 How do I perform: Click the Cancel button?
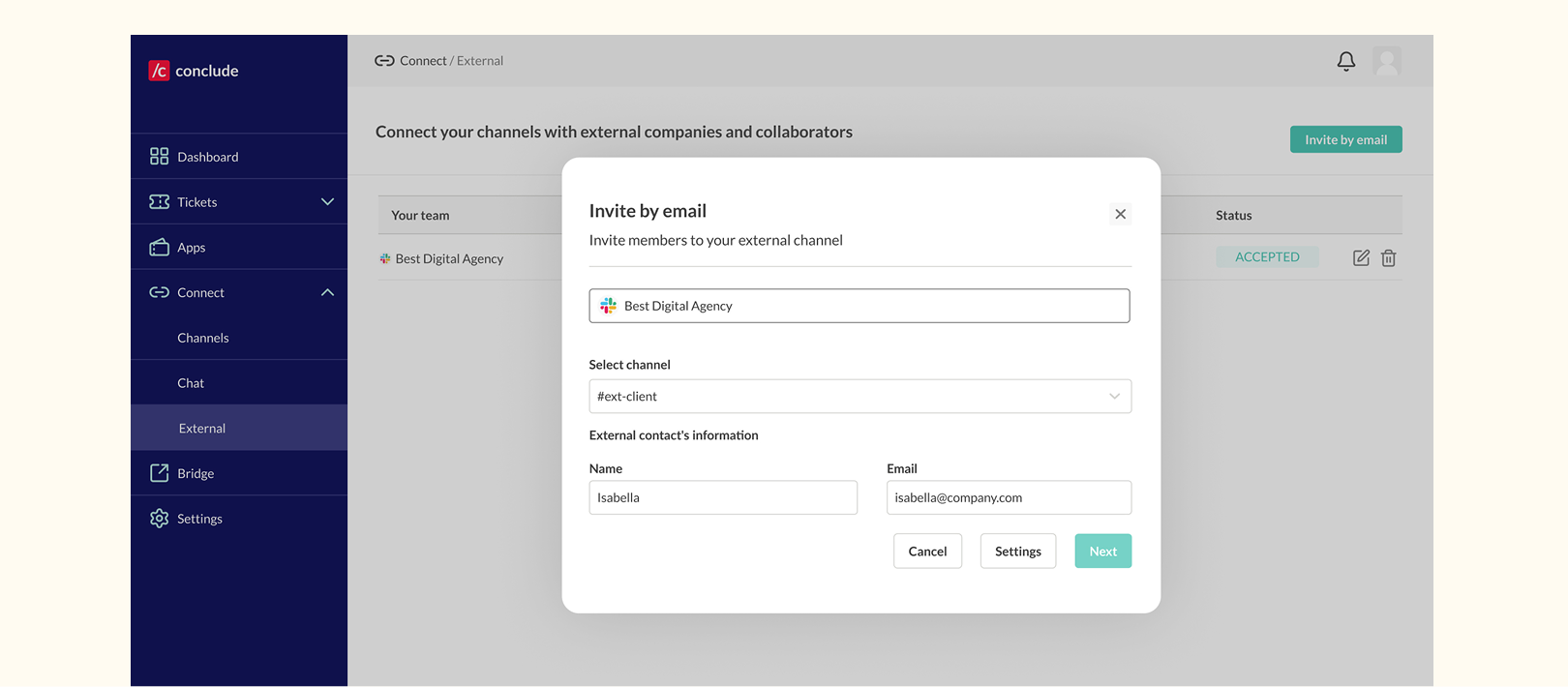point(927,552)
